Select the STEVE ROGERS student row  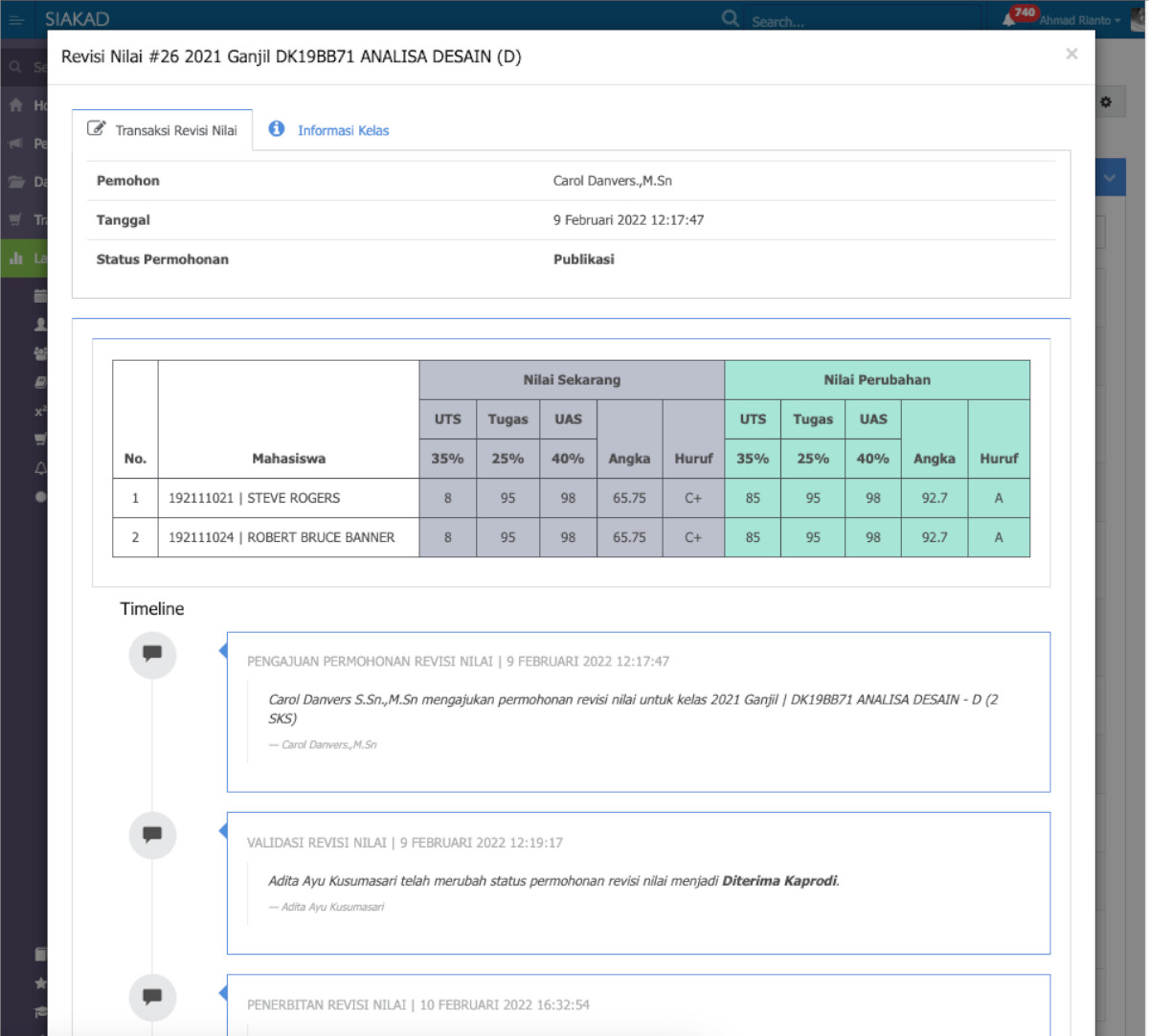[287, 498]
